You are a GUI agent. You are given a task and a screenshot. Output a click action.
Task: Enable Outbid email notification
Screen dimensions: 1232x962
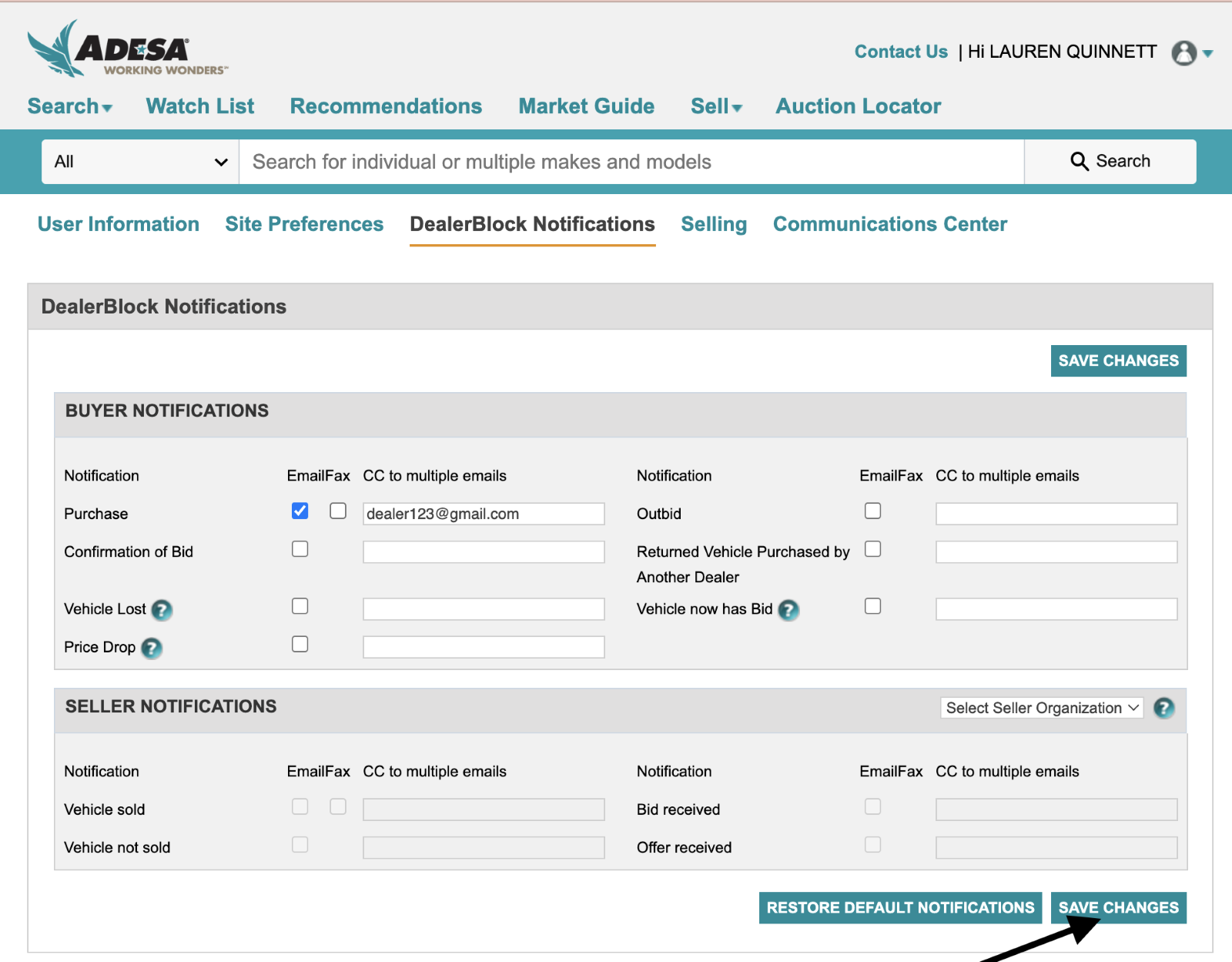click(873, 511)
